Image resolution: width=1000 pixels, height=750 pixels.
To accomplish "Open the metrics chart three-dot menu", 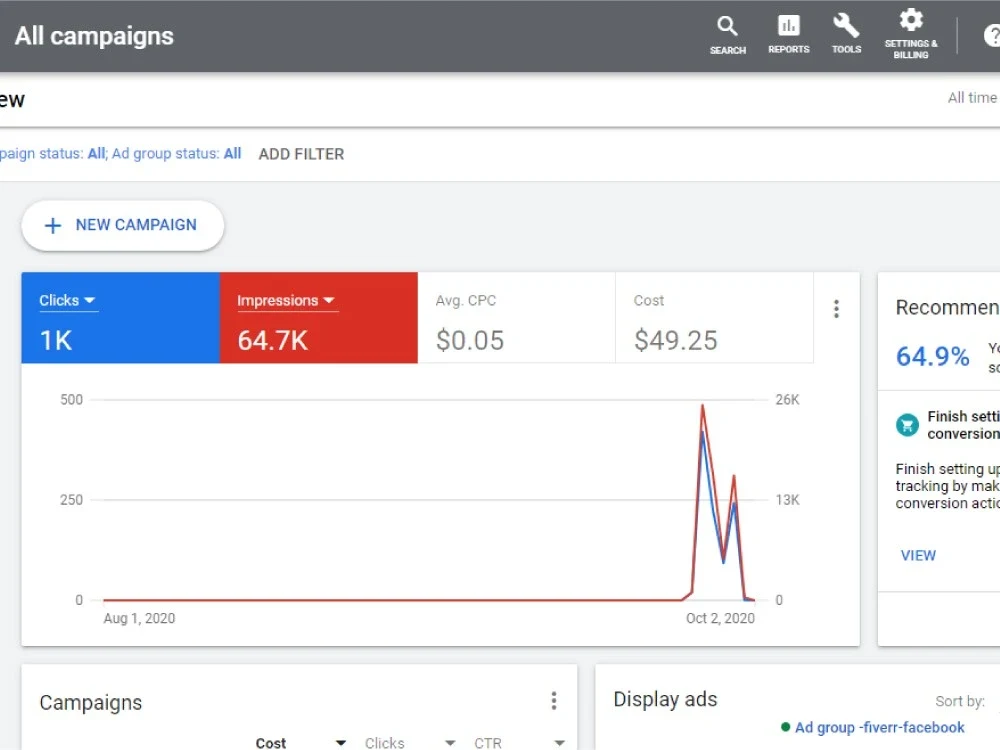I will 836,309.
